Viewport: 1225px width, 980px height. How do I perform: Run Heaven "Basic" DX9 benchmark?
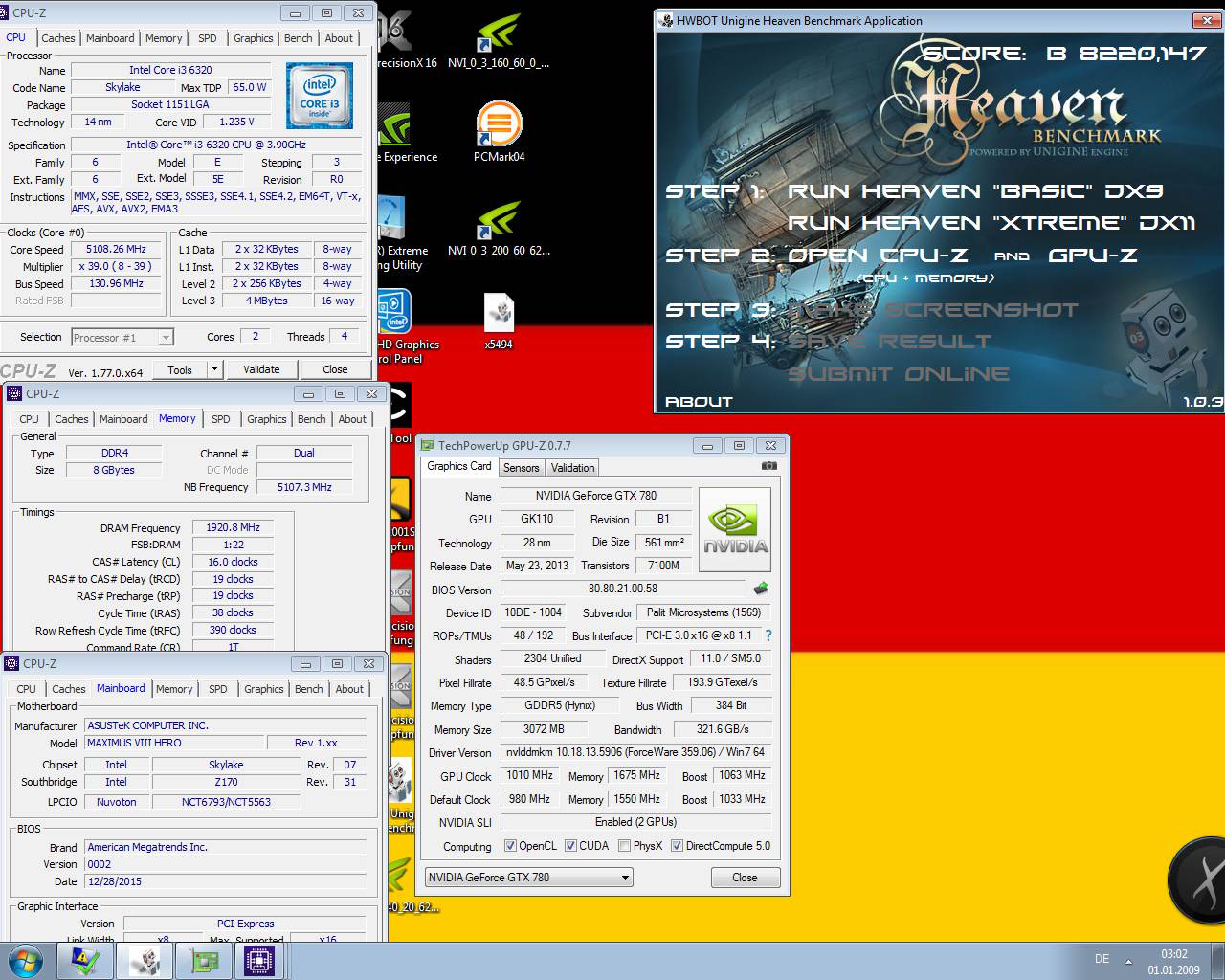point(975,191)
